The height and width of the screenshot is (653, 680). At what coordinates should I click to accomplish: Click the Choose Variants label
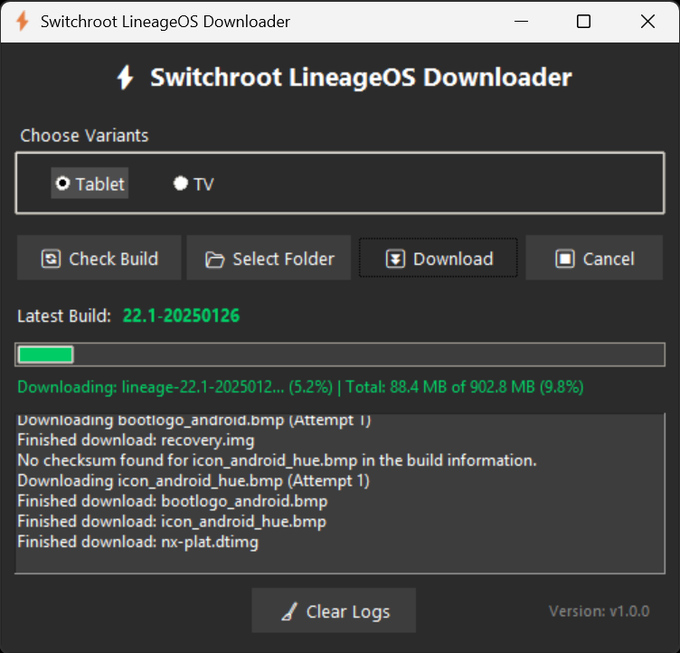pyautogui.click(x=84, y=135)
